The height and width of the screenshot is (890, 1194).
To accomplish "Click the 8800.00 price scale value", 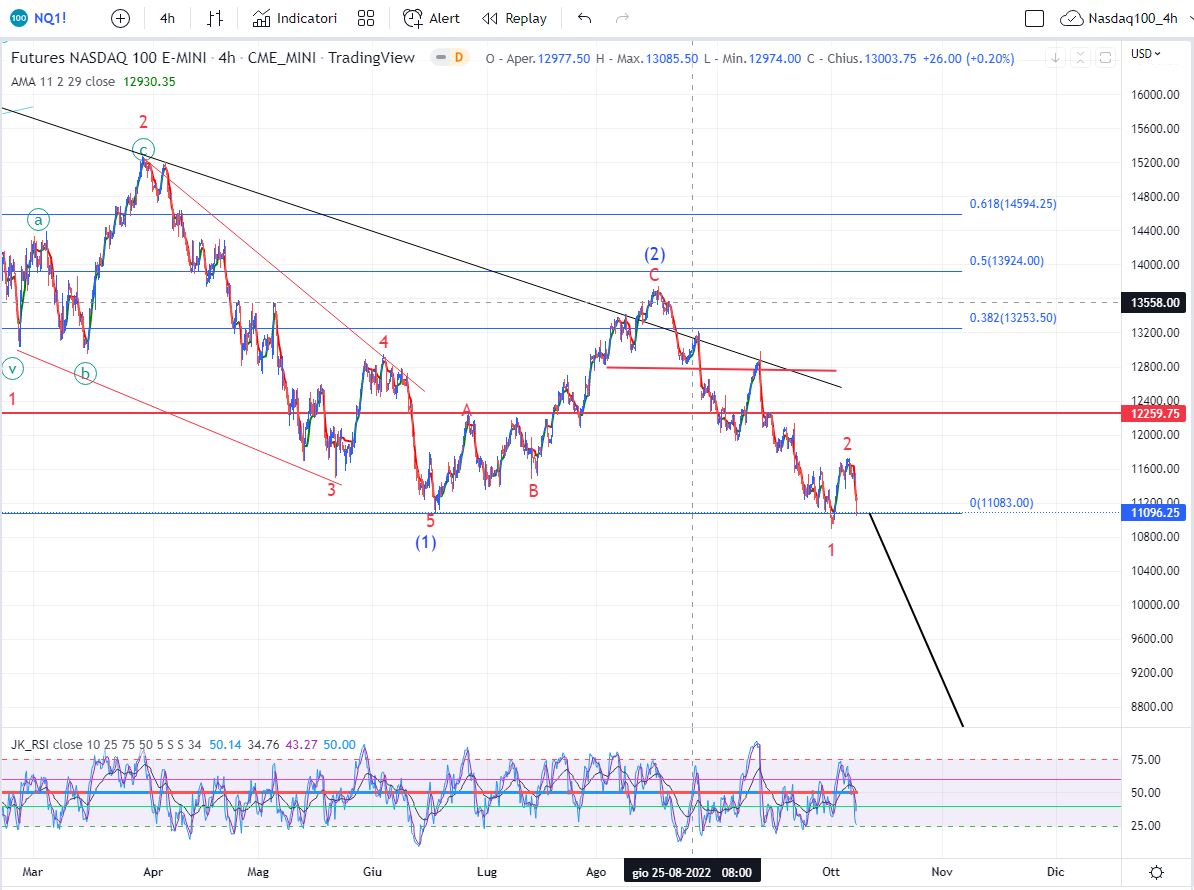I will coord(1152,707).
